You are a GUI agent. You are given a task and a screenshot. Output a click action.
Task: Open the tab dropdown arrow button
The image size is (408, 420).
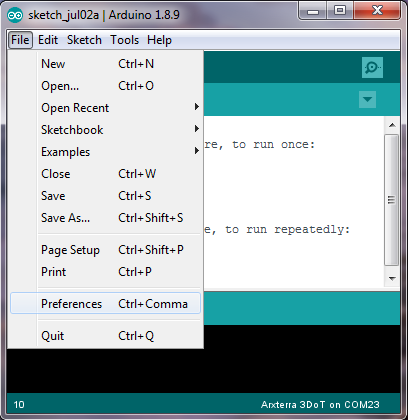pos(367,99)
